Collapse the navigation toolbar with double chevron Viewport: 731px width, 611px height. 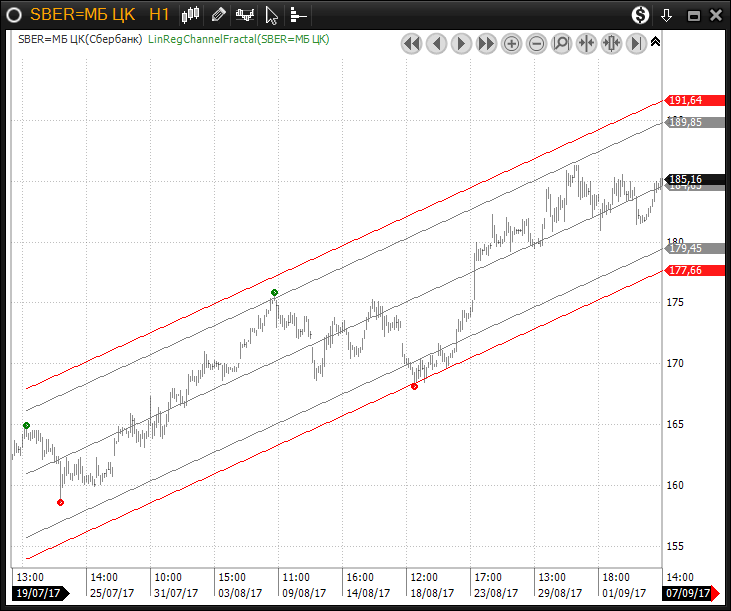click(x=655, y=42)
